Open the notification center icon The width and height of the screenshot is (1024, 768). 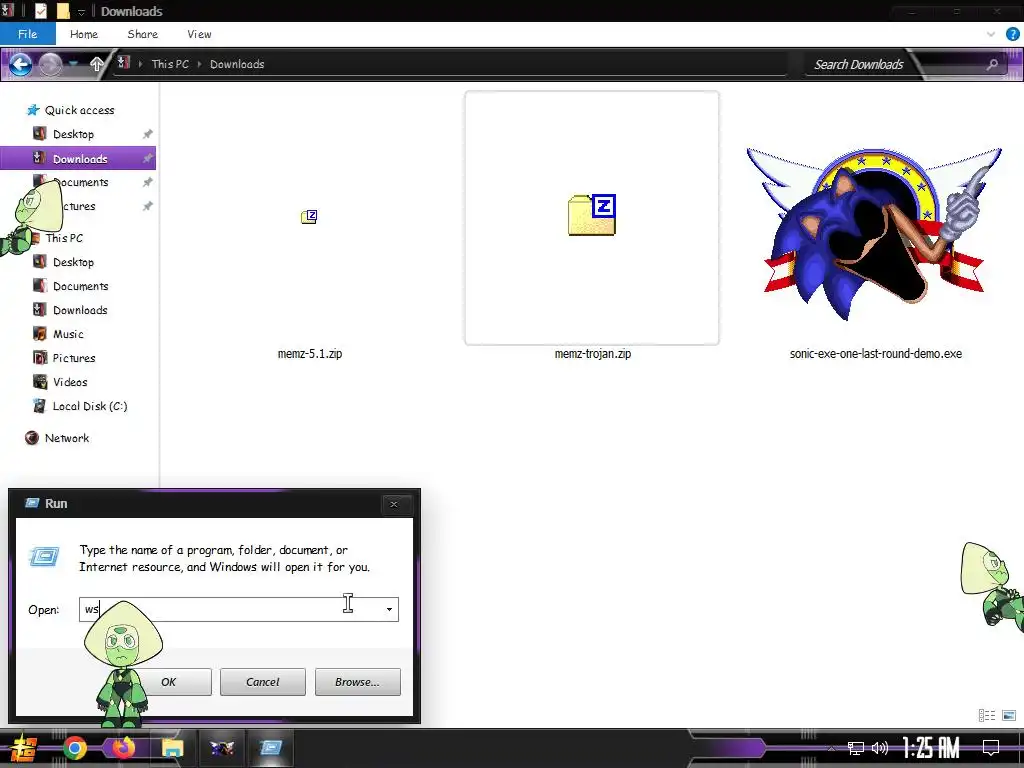point(991,748)
